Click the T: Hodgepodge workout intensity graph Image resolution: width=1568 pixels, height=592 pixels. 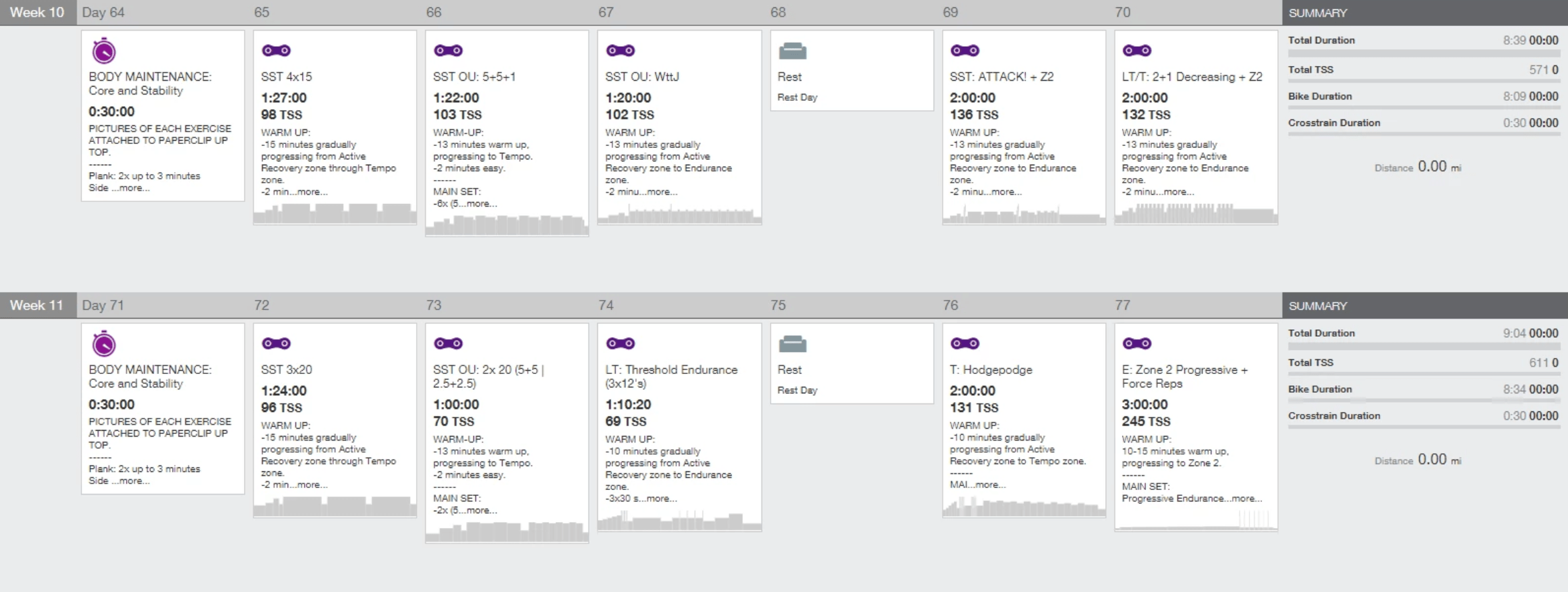(1023, 508)
